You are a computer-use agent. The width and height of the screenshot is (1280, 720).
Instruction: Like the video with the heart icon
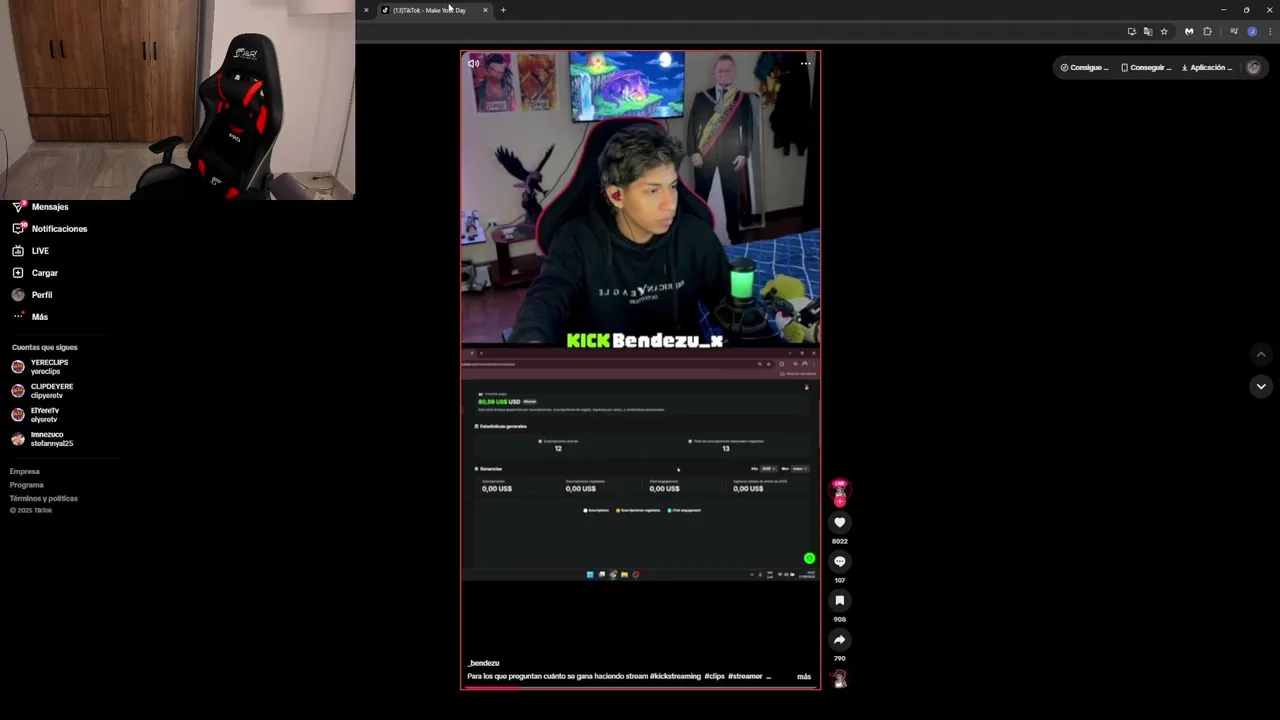coord(839,522)
